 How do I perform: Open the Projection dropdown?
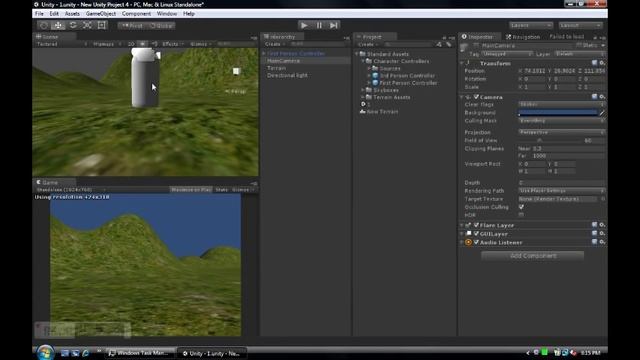click(x=561, y=132)
